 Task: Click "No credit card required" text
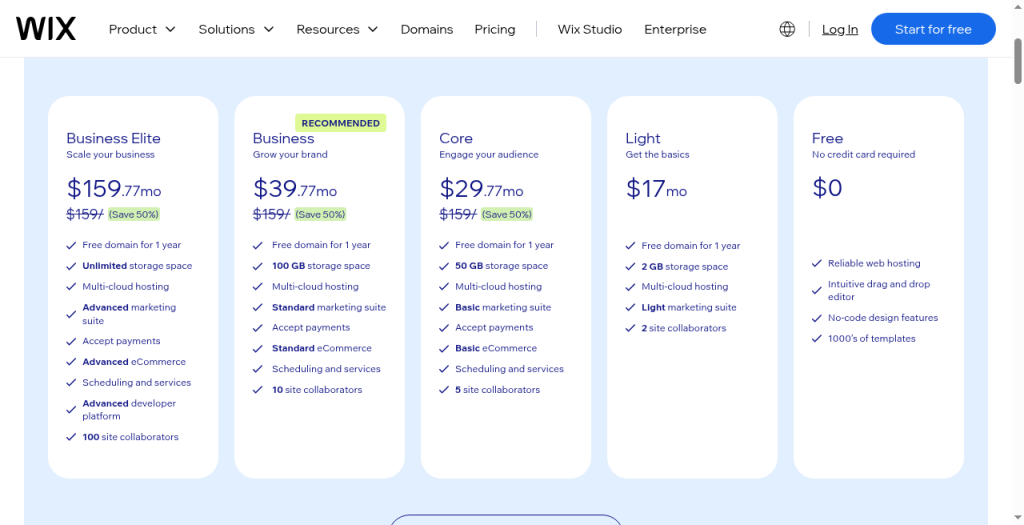coord(863,155)
